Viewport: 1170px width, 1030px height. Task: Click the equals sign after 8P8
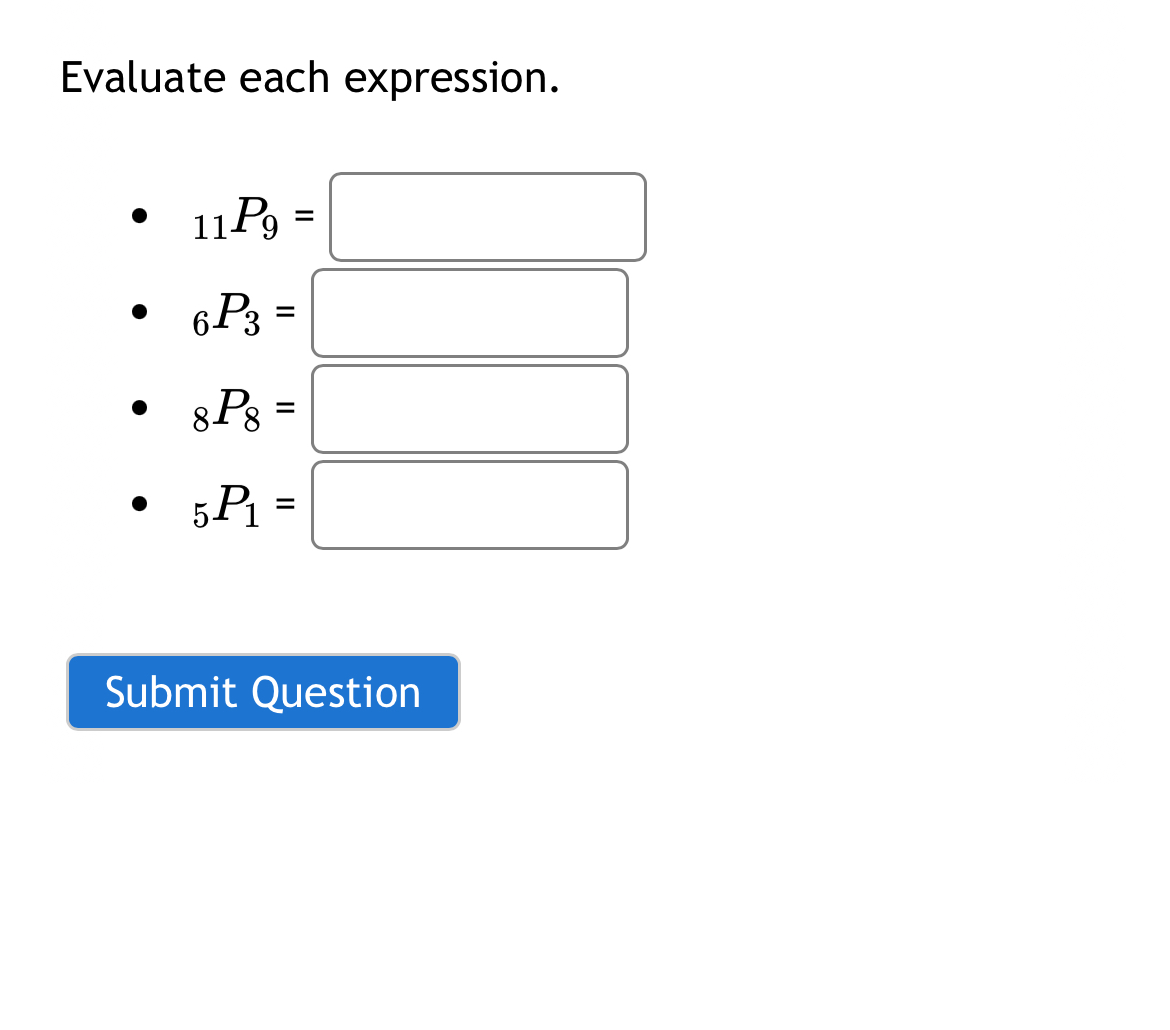[x=287, y=407]
